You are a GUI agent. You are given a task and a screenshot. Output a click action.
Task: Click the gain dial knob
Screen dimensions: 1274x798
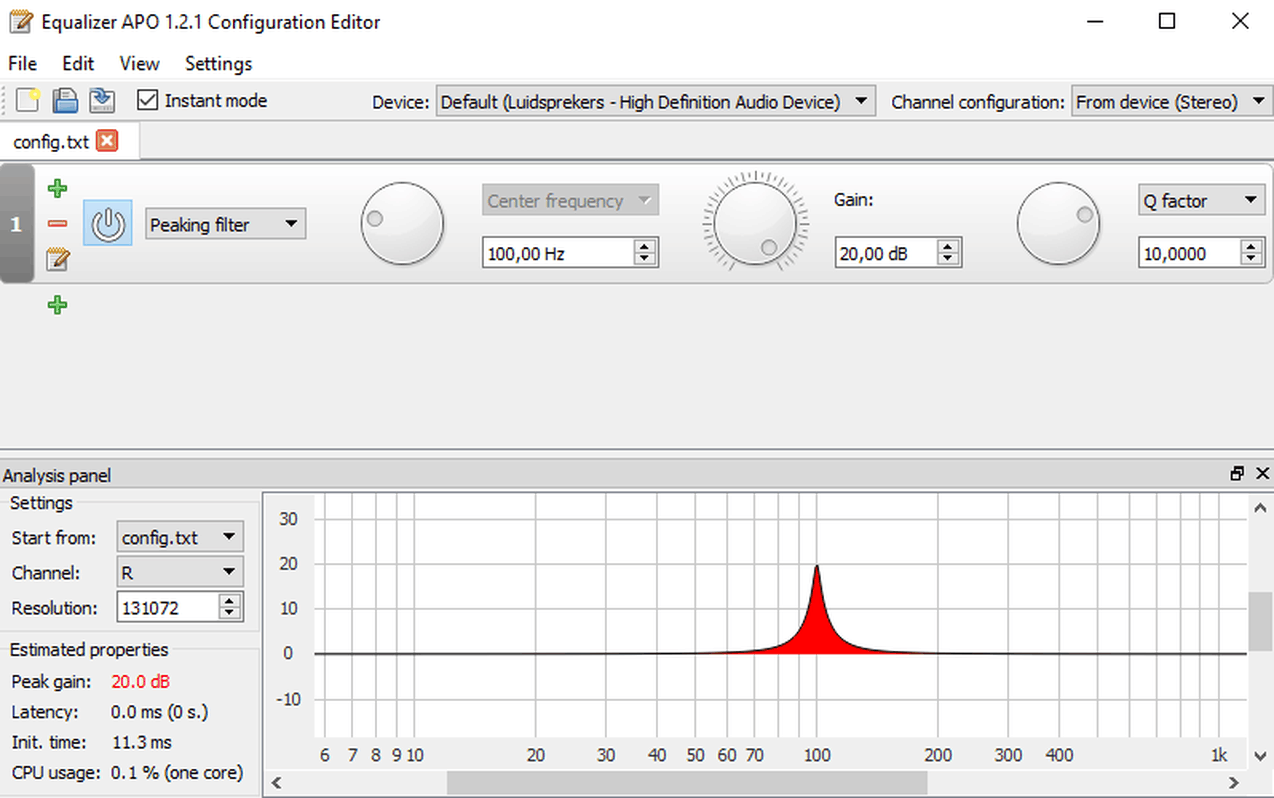(755, 223)
